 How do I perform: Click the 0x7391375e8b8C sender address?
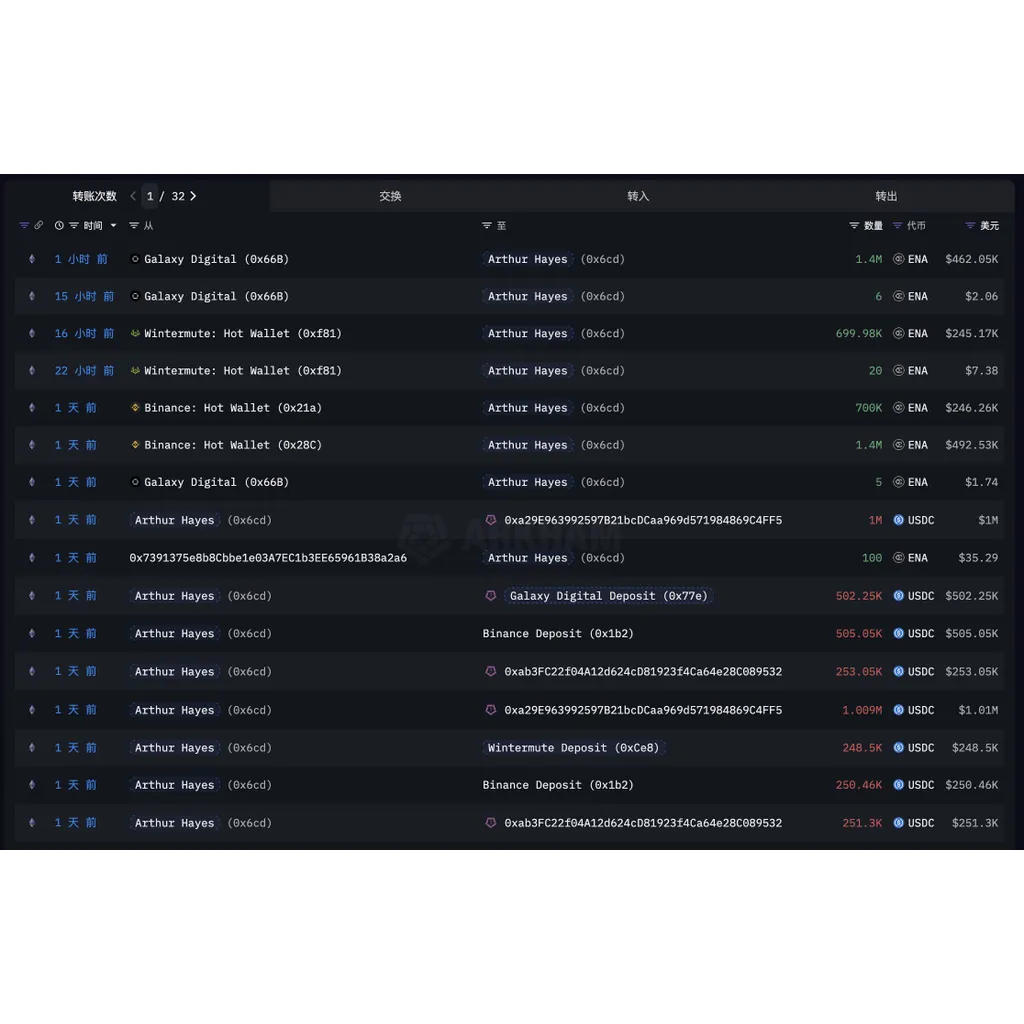(x=268, y=558)
